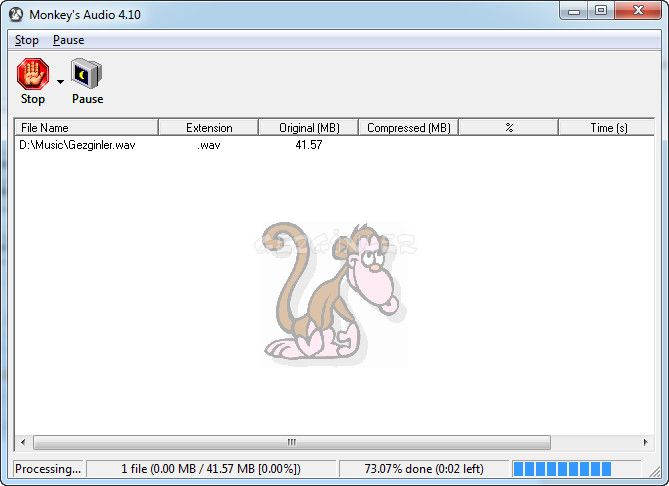The height and width of the screenshot is (486, 669).
Task: Click the right scroll arrow of list
Action: click(x=646, y=442)
